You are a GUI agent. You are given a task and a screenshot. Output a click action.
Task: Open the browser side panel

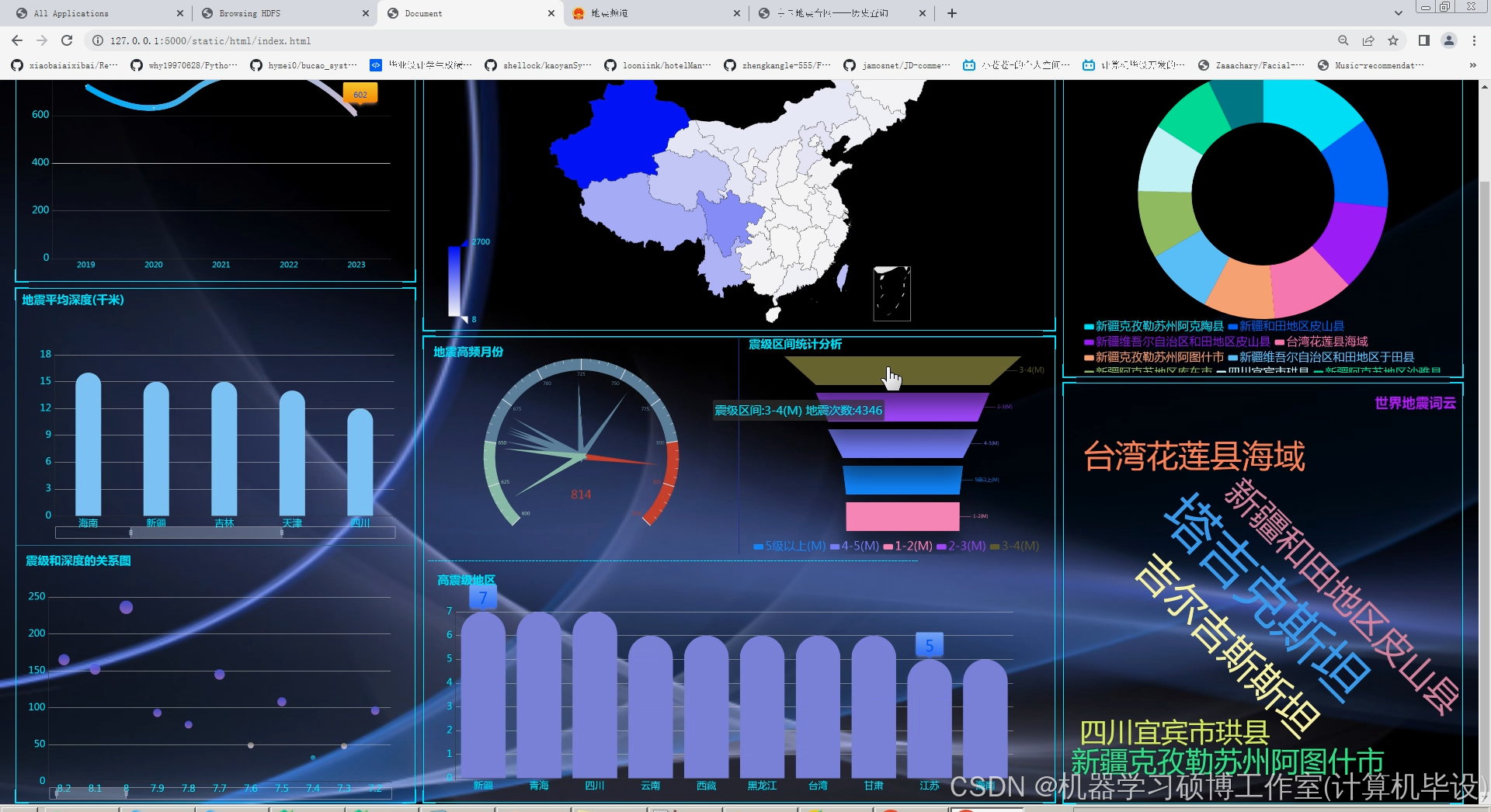(1424, 40)
